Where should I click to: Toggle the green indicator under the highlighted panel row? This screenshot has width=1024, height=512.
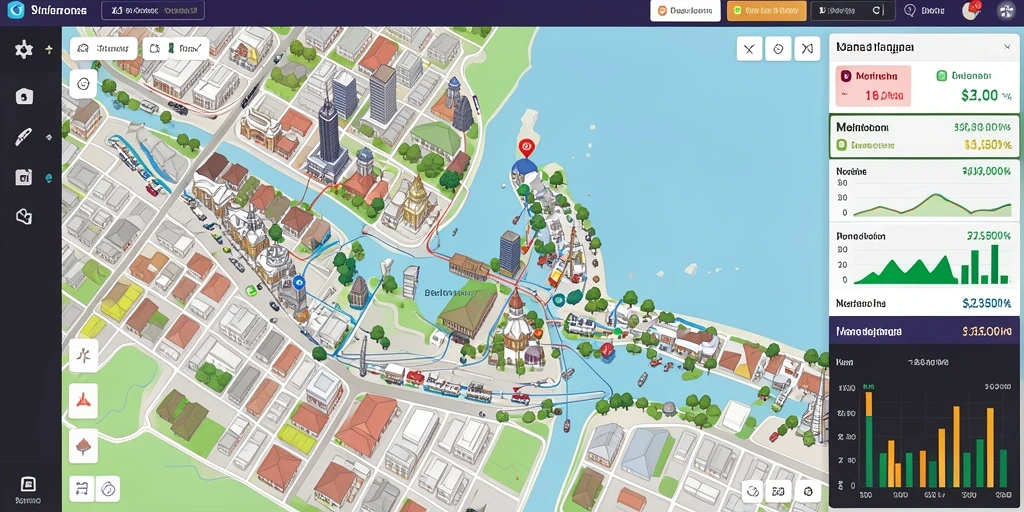(x=842, y=145)
